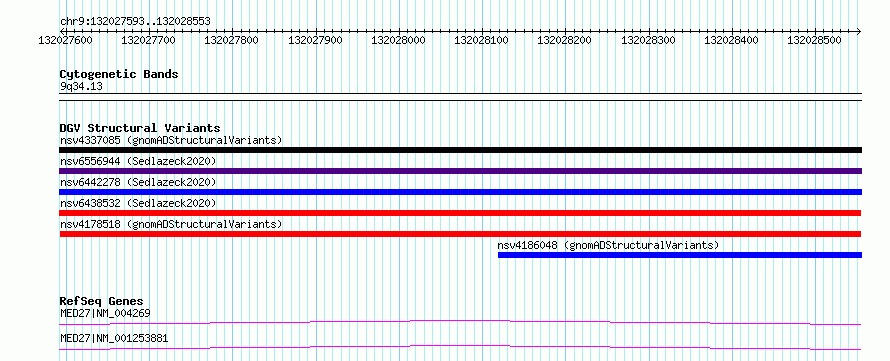Click ruler position 132028500

click(815, 40)
